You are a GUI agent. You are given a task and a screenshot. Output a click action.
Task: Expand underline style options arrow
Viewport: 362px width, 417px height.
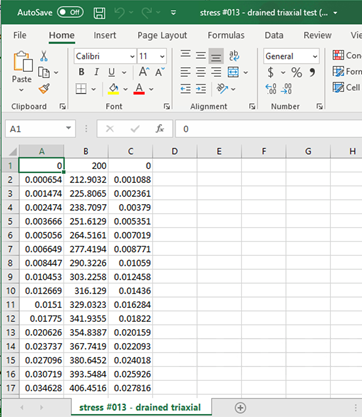point(124,72)
